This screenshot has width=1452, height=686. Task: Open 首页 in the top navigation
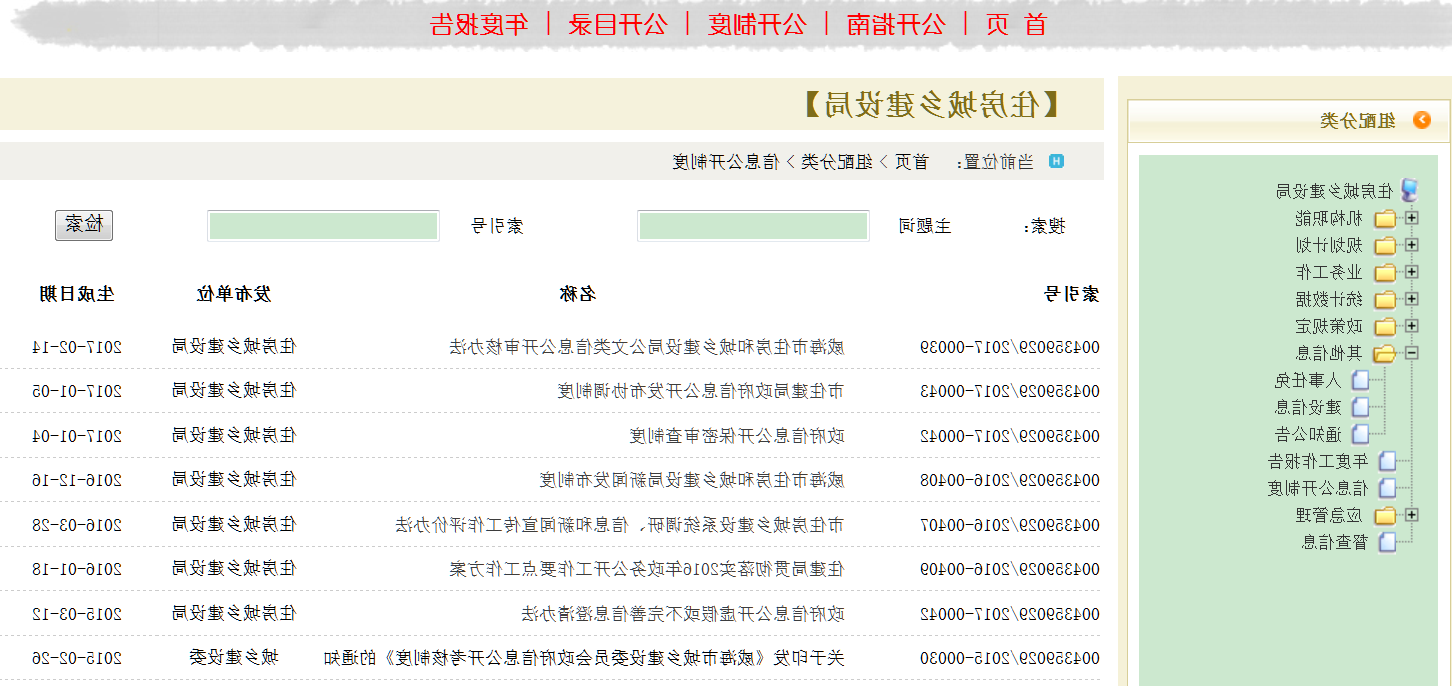click(1016, 25)
